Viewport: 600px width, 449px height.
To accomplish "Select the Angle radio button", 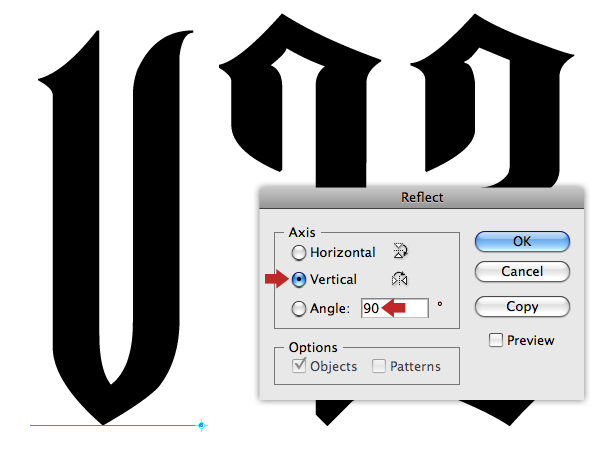I will pos(298,309).
